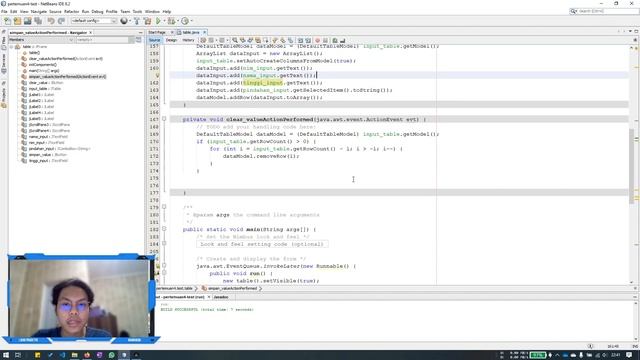This screenshot has width=640, height=360.
Task: Click the Build Project hammer icon
Action: pyautogui.click(x=137, y=21)
